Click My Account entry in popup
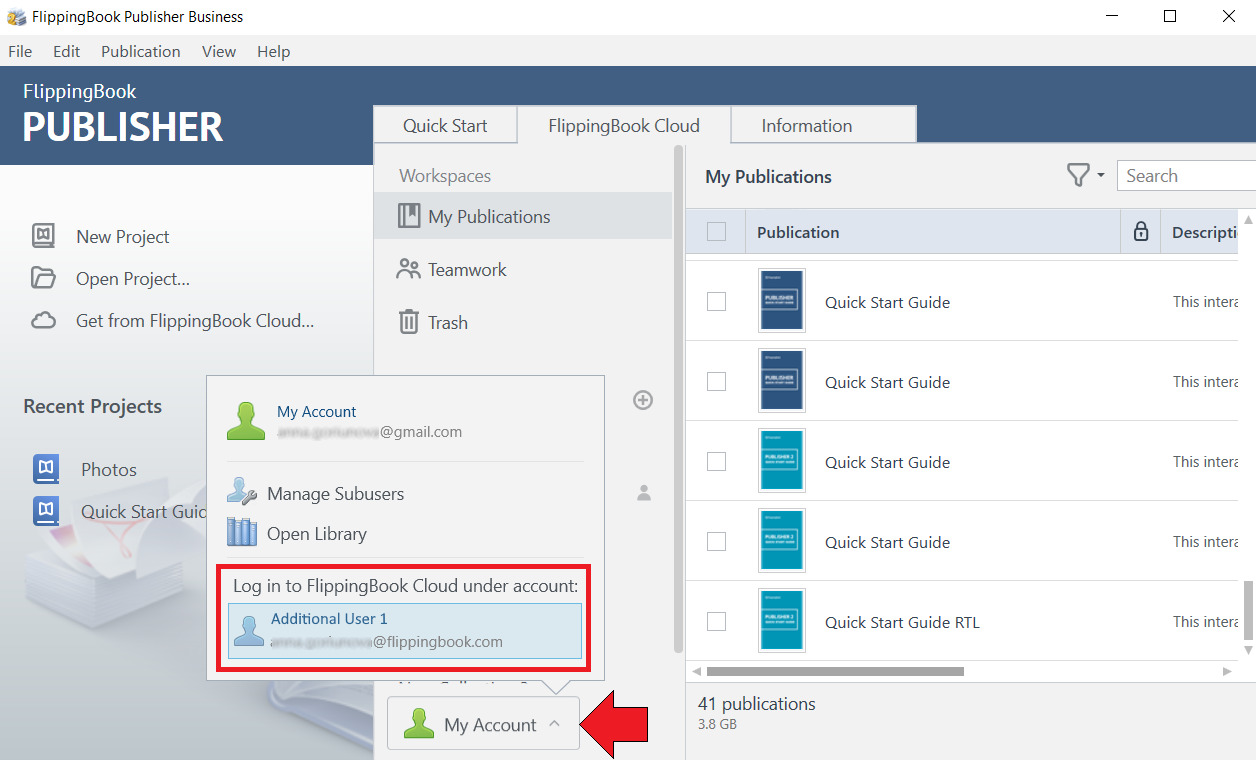 tap(344, 421)
